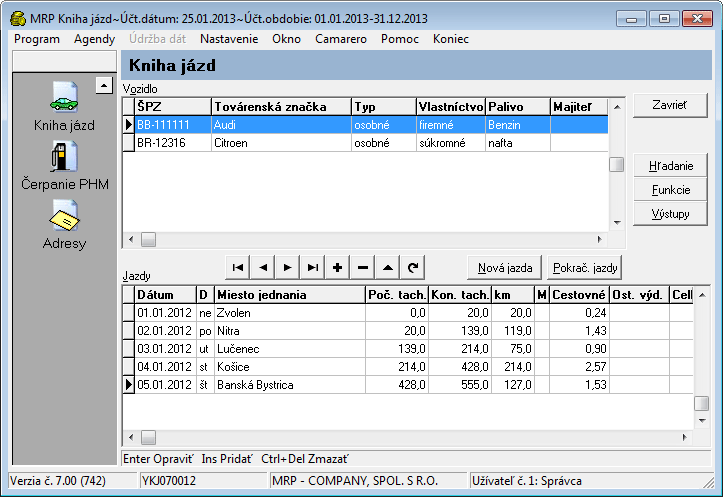Screen dimensions: 723x497
Task: Open the Výstupy button
Action: click(x=670, y=214)
